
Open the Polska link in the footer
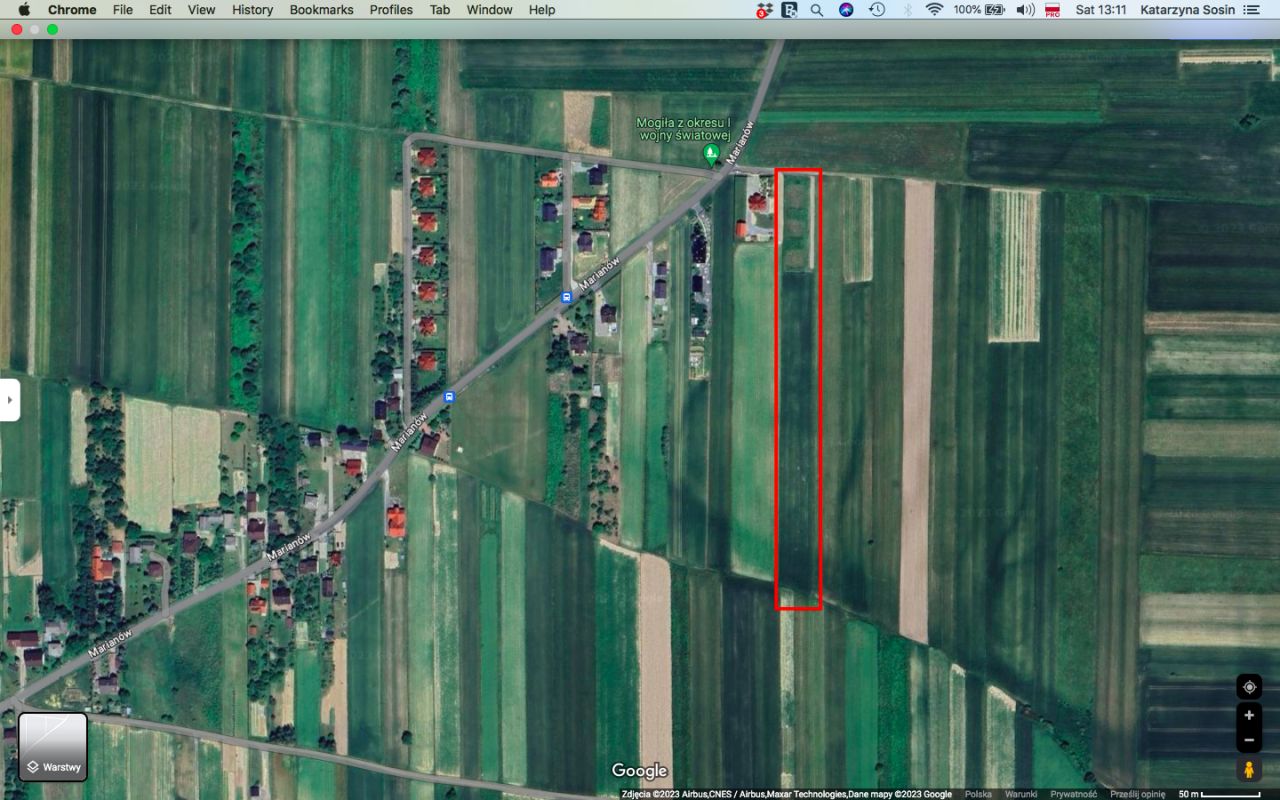pyautogui.click(x=978, y=794)
